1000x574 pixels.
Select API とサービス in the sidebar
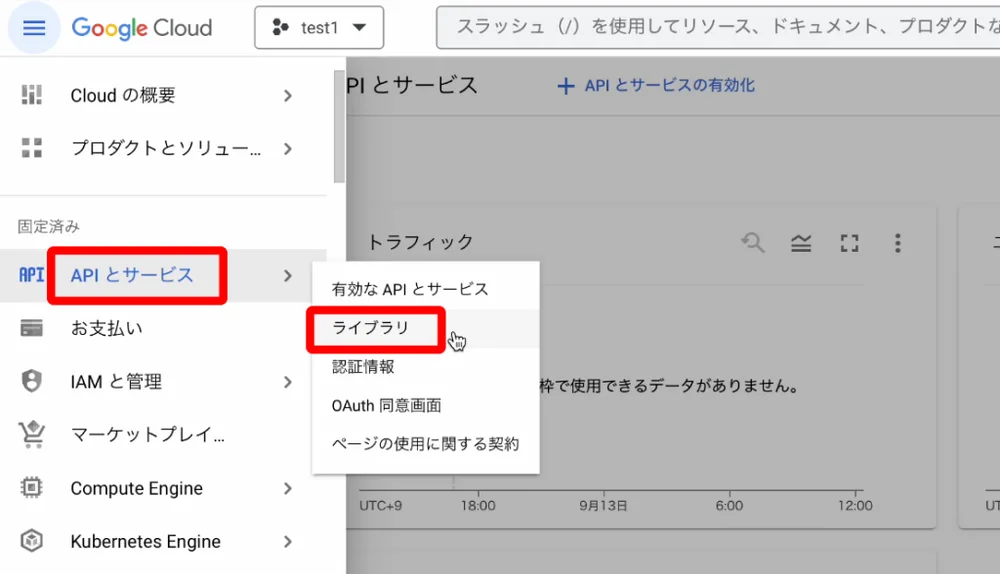click(132, 275)
